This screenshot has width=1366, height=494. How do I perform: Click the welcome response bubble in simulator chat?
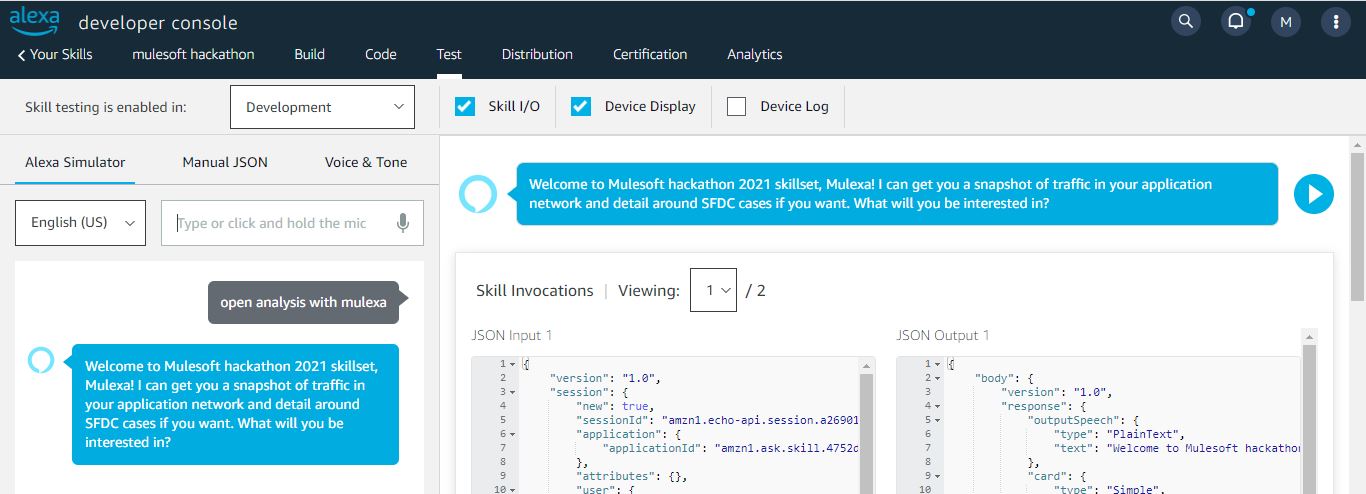pos(235,404)
